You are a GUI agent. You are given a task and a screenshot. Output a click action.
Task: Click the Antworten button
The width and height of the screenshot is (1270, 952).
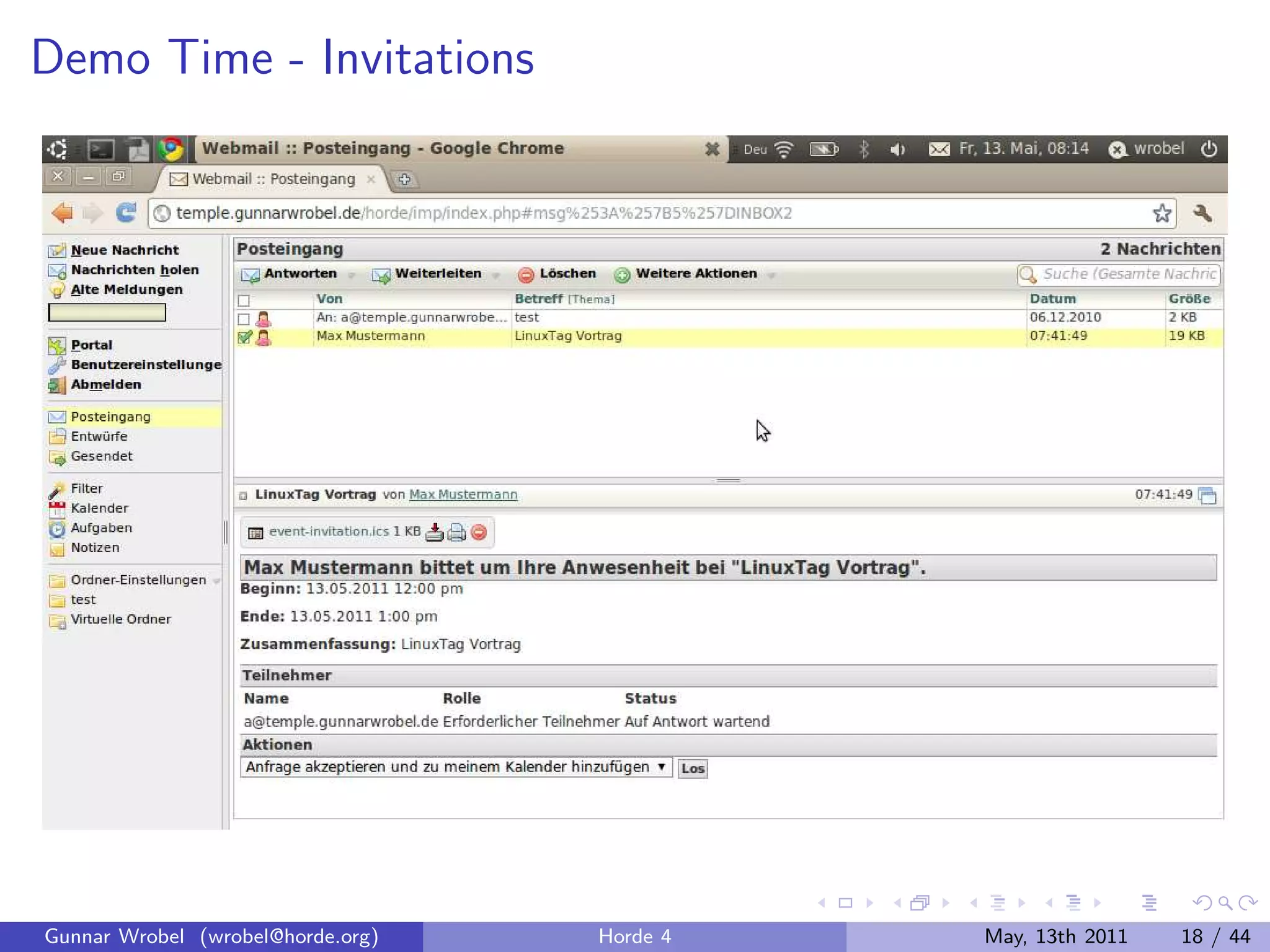pyautogui.click(x=290, y=274)
